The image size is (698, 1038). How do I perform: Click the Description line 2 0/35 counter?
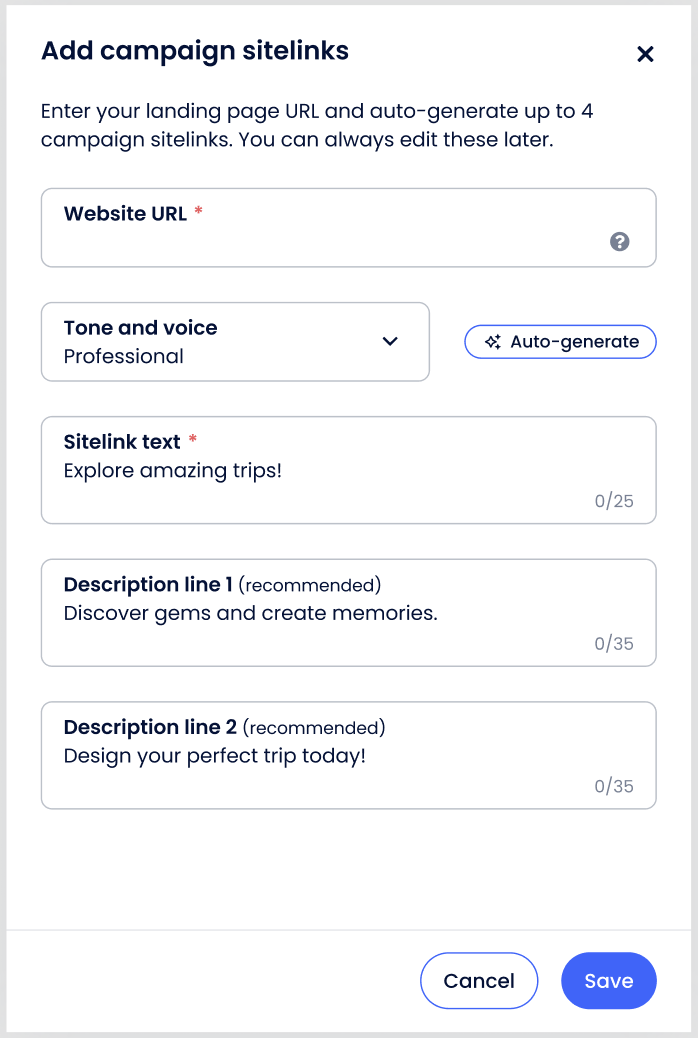tap(614, 787)
